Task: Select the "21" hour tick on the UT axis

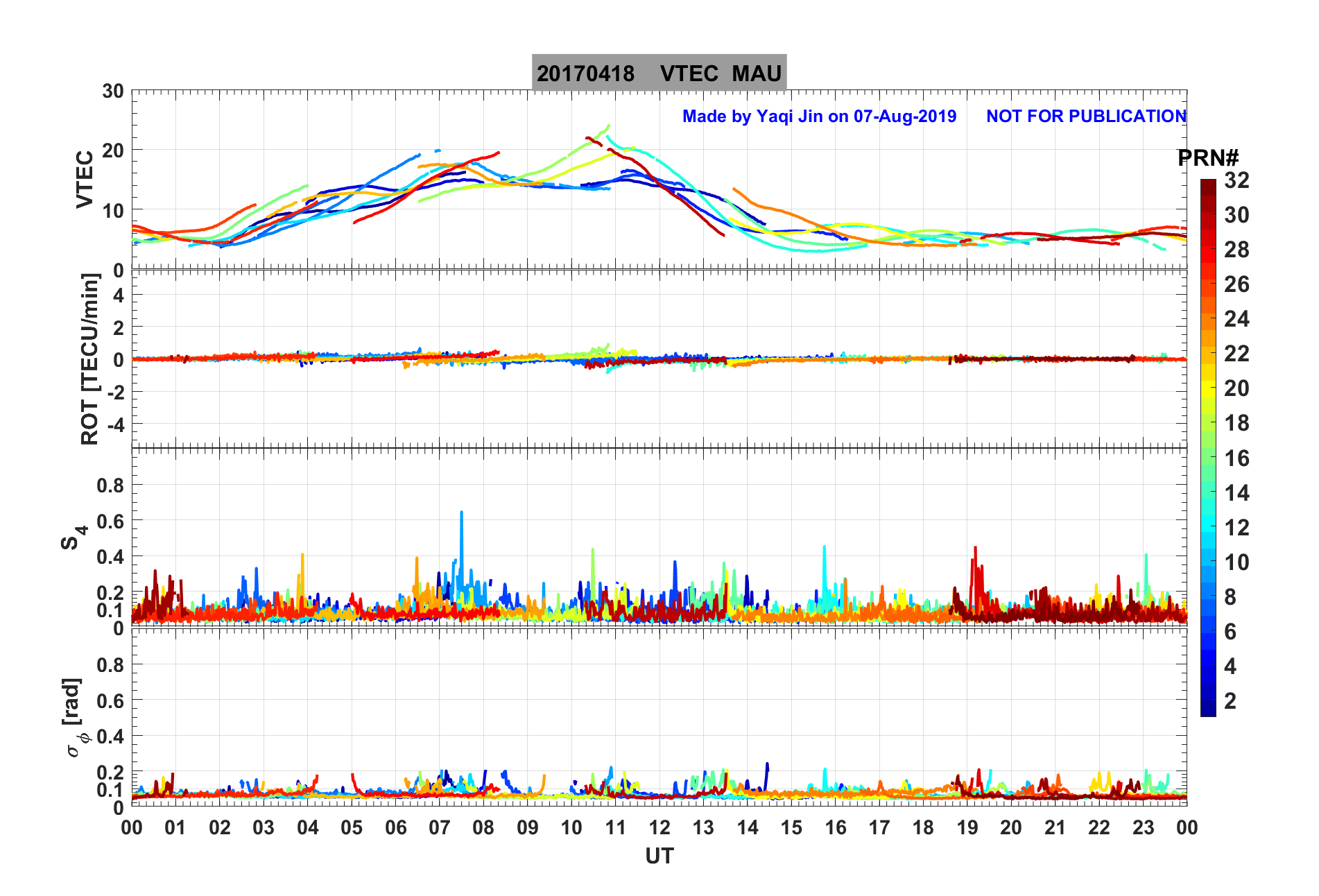Action: [1055, 827]
